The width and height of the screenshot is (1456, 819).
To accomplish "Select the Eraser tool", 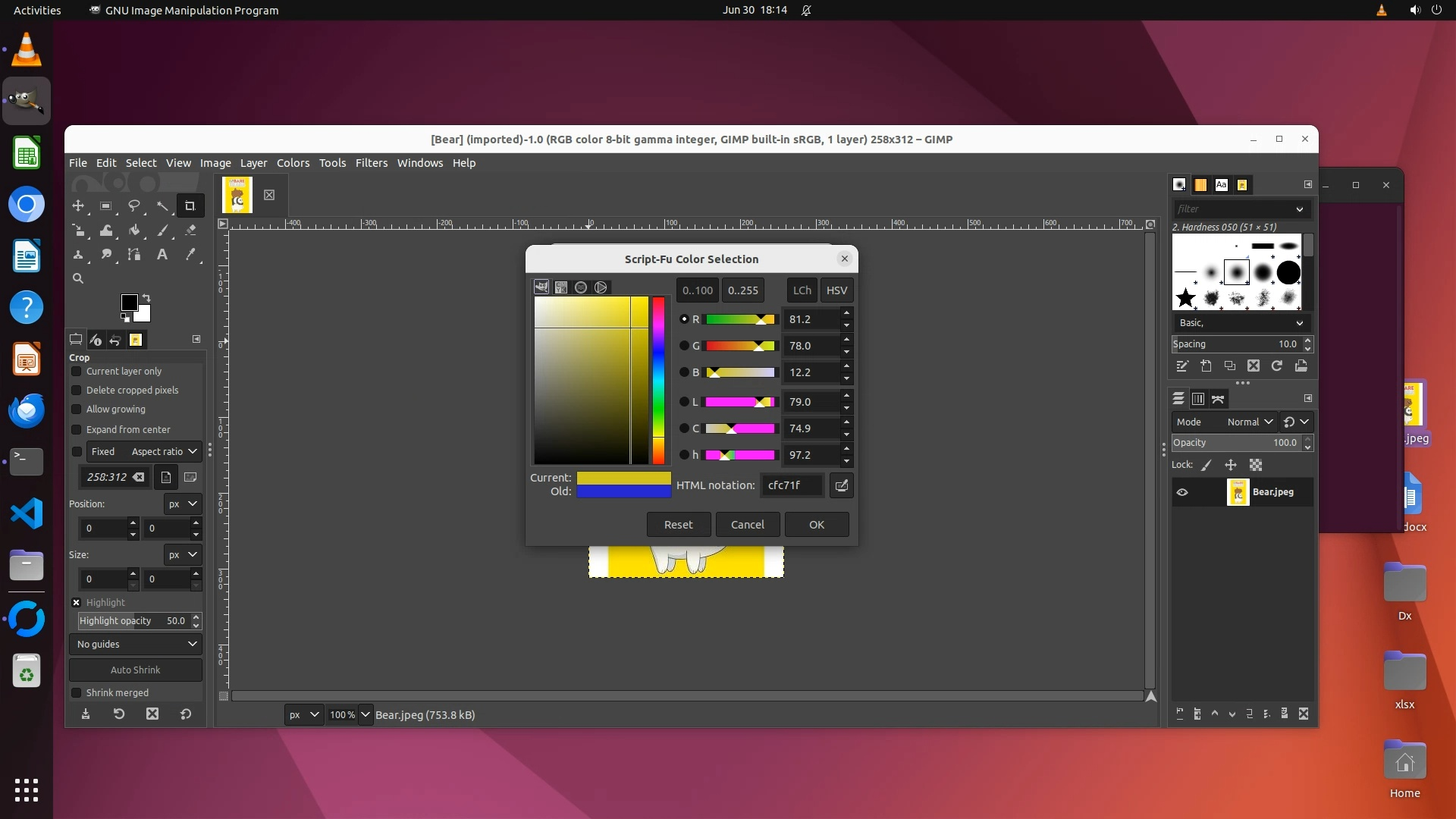I will [x=190, y=231].
